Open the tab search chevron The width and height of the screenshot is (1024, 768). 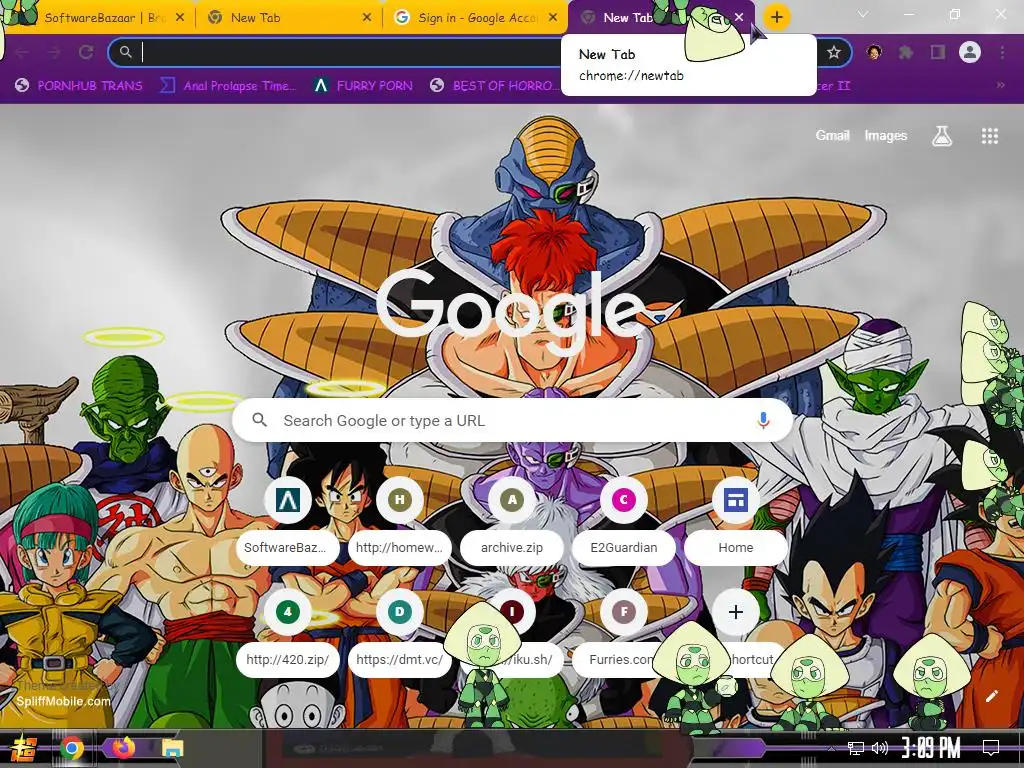863,14
